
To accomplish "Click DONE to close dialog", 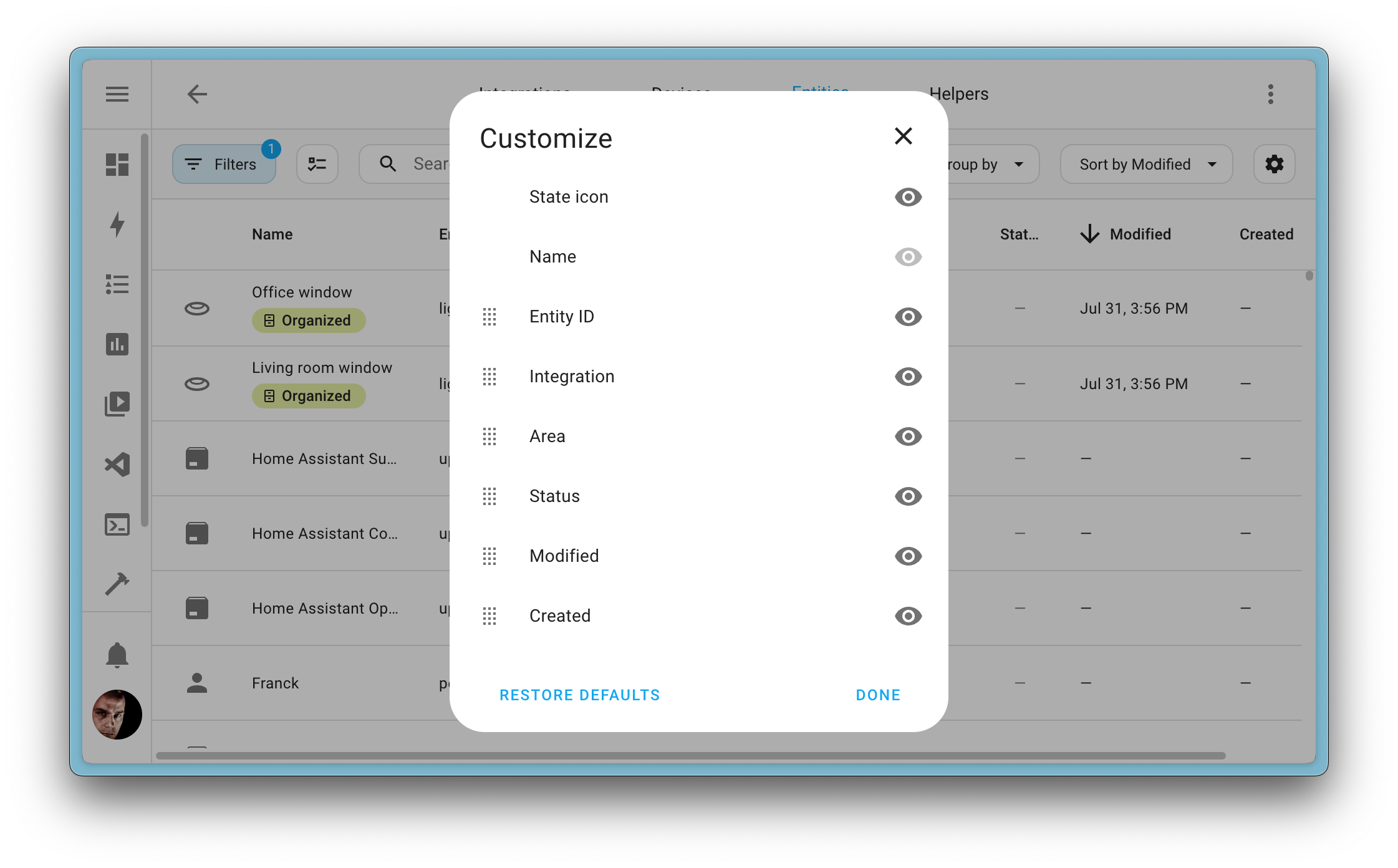I will [878, 695].
